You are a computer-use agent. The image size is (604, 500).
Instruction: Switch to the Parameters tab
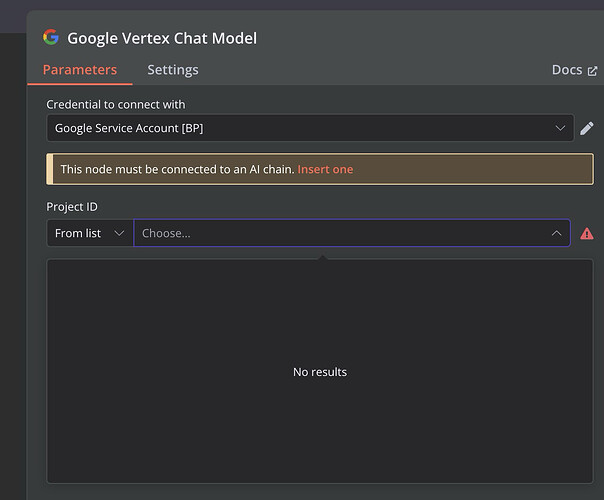(80, 70)
